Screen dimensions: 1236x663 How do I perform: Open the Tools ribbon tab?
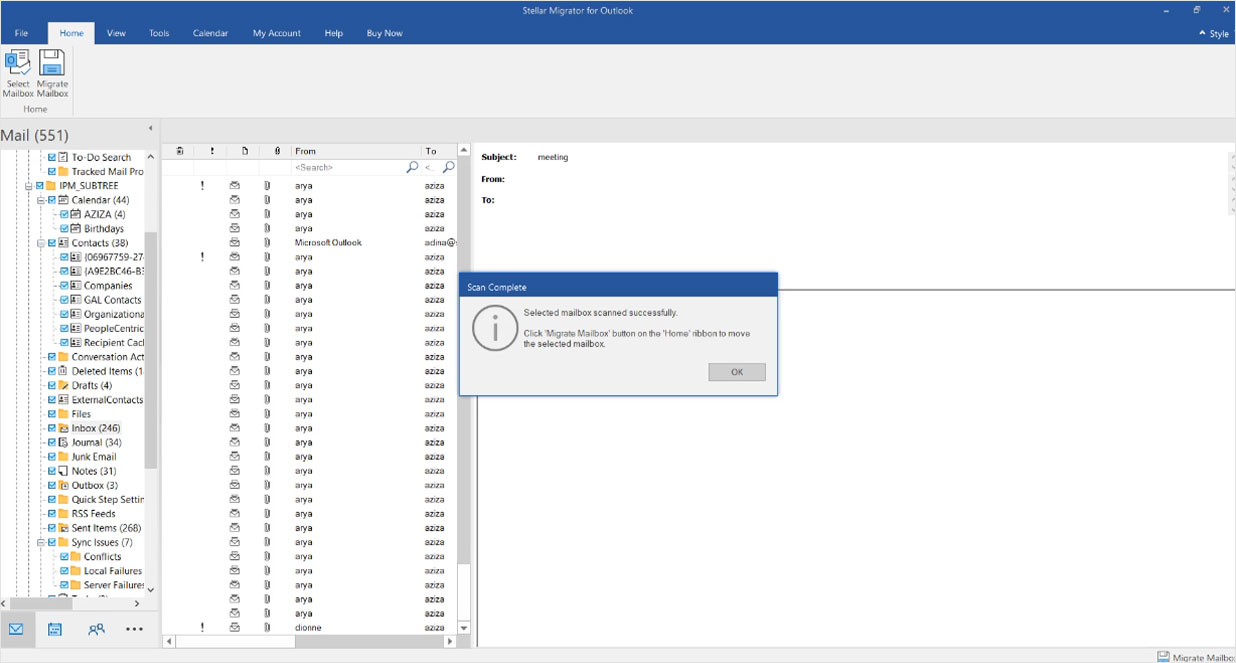(x=159, y=33)
